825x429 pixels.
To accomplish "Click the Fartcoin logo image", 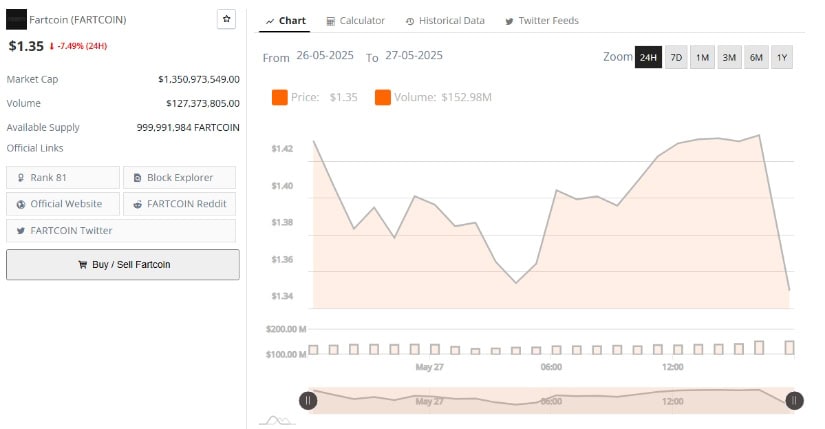I will point(16,19).
